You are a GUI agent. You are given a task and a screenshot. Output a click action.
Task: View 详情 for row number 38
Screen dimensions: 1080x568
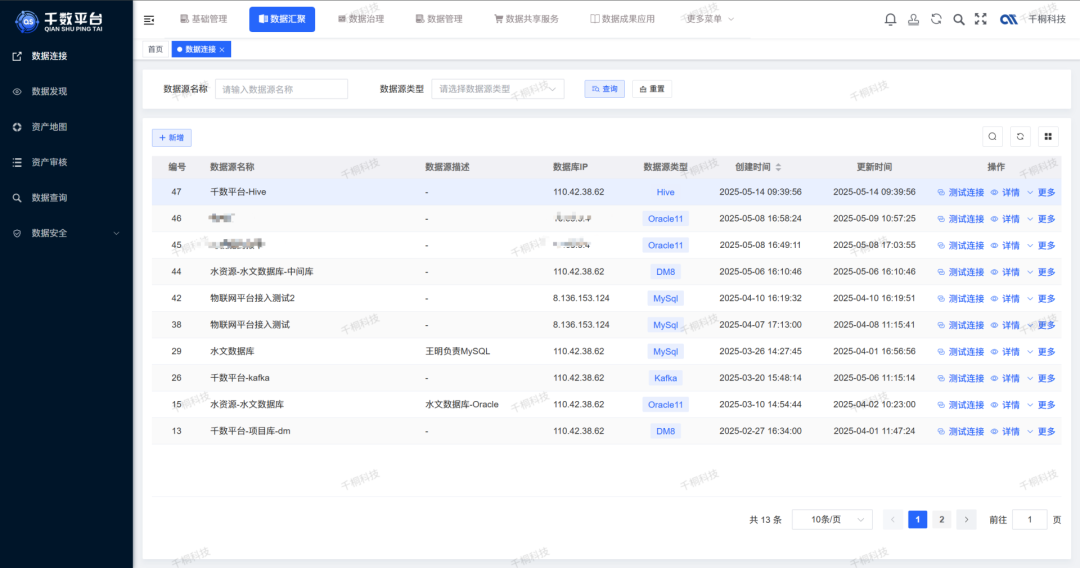(x=1005, y=325)
